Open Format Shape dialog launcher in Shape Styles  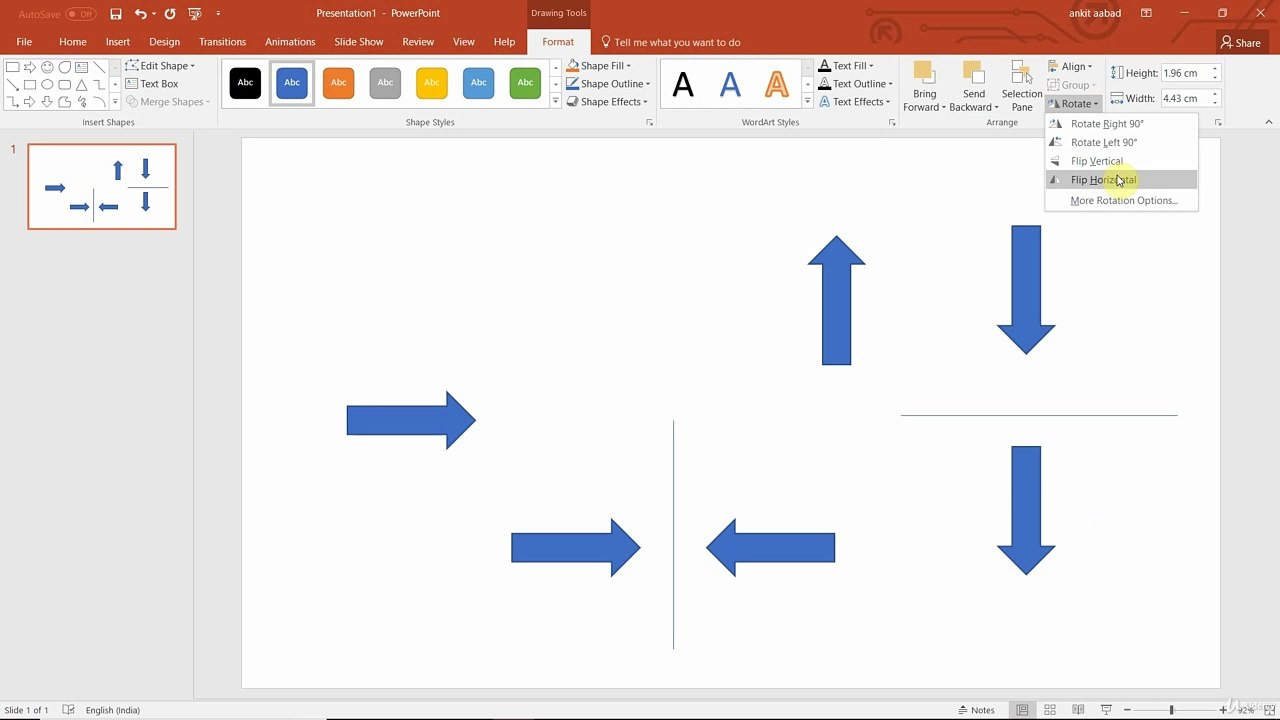[649, 122]
